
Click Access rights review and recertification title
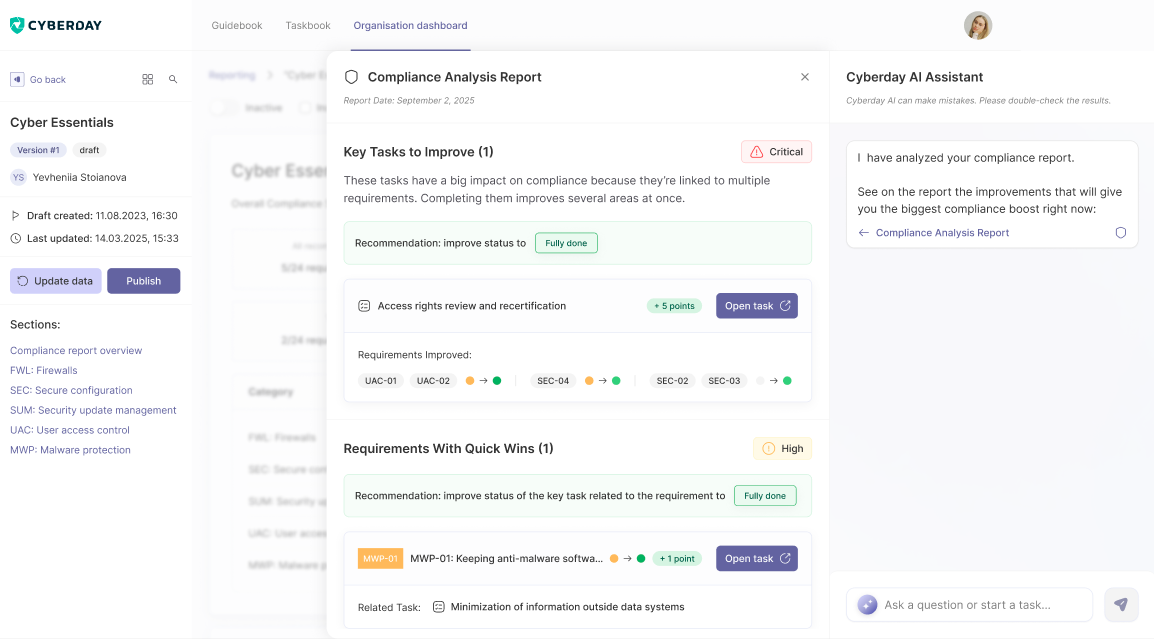[x=472, y=306]
